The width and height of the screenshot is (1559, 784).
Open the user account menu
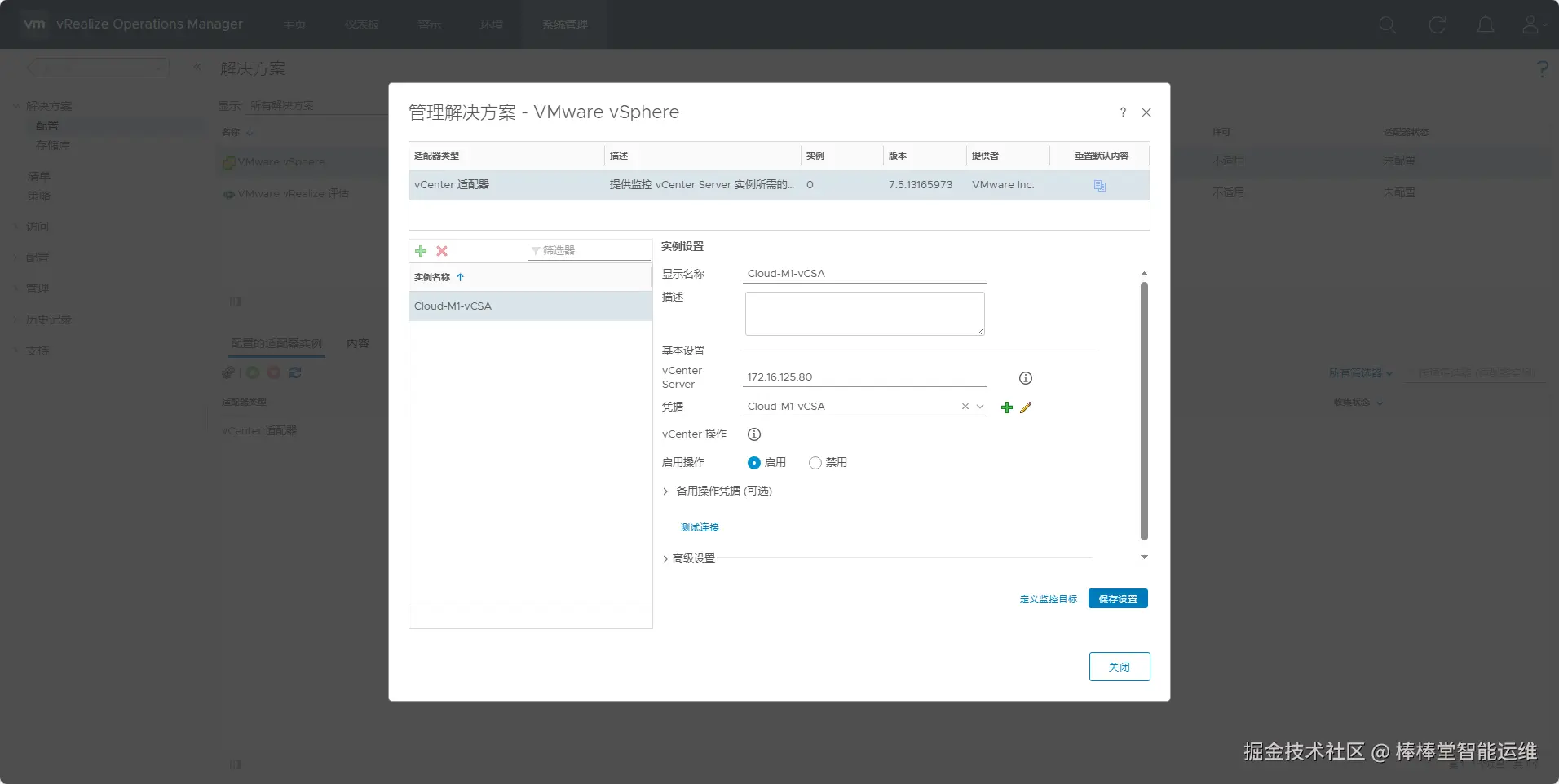point(1534,25)
